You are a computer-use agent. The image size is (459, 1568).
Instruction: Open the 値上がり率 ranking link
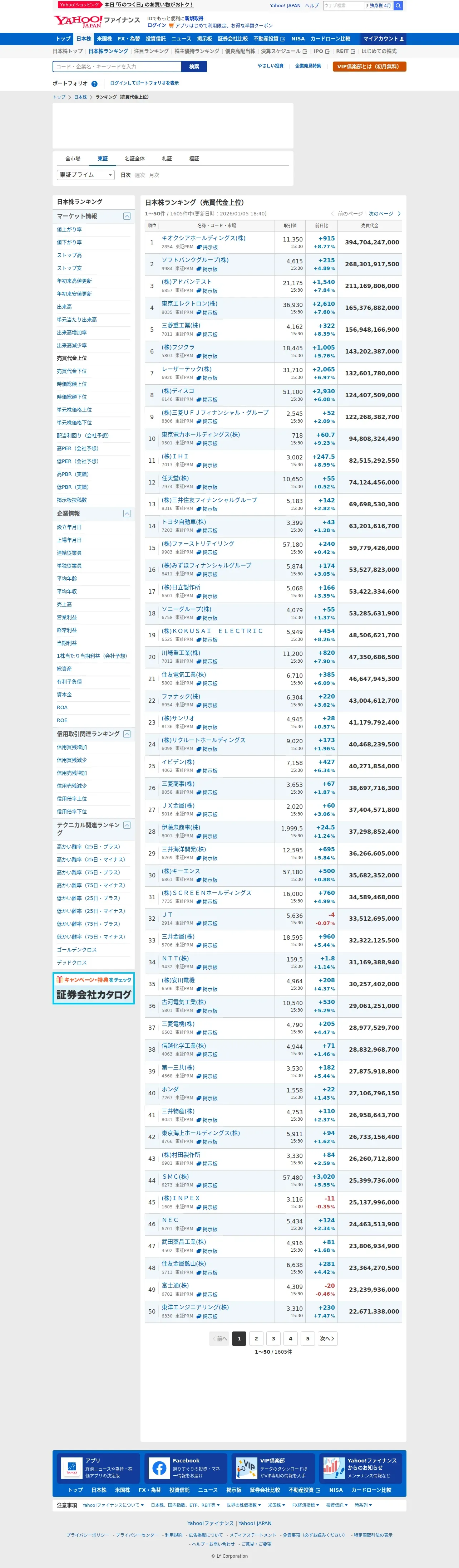click(69, 229)
